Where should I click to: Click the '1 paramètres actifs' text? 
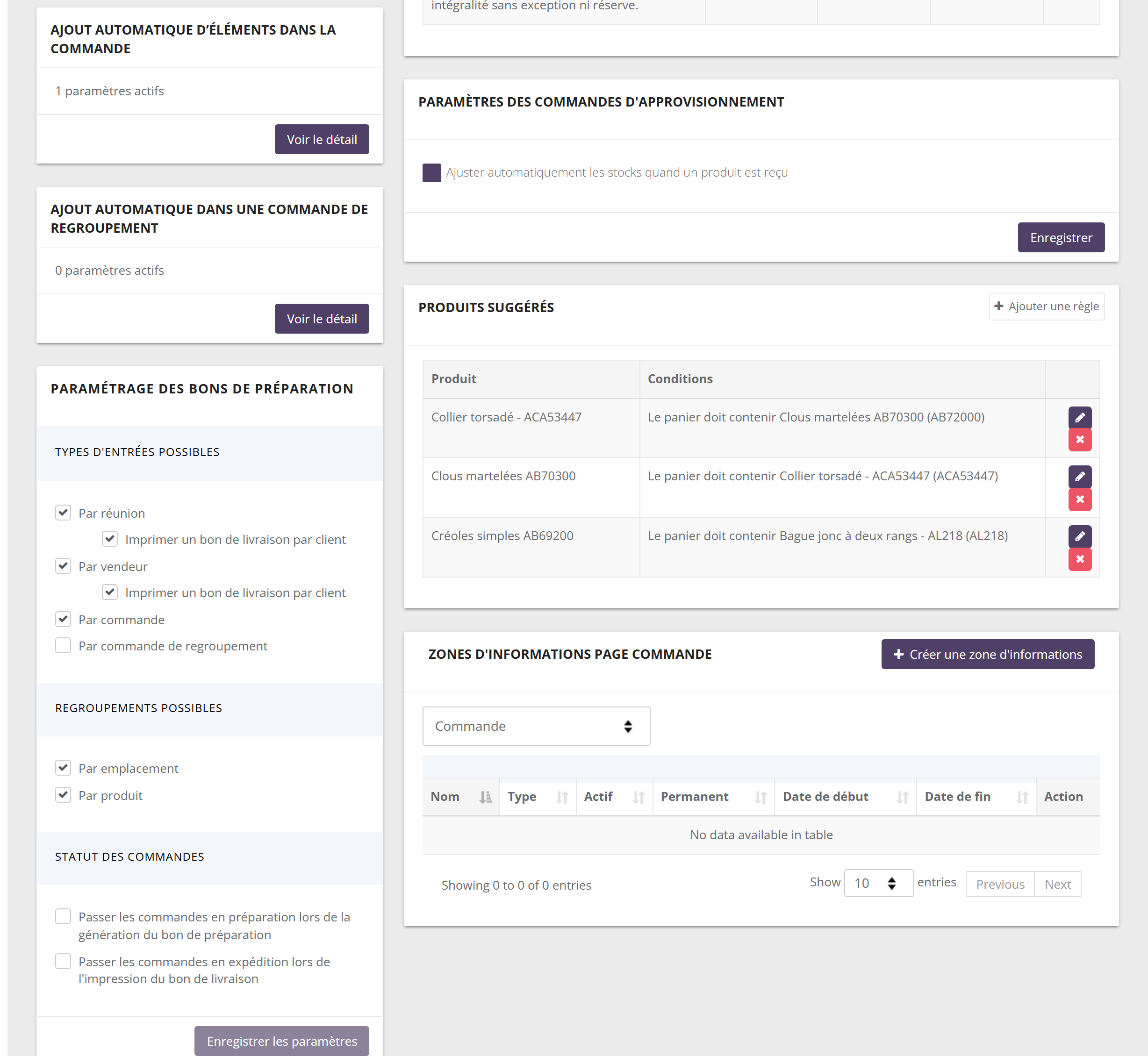tap(109, 91)
